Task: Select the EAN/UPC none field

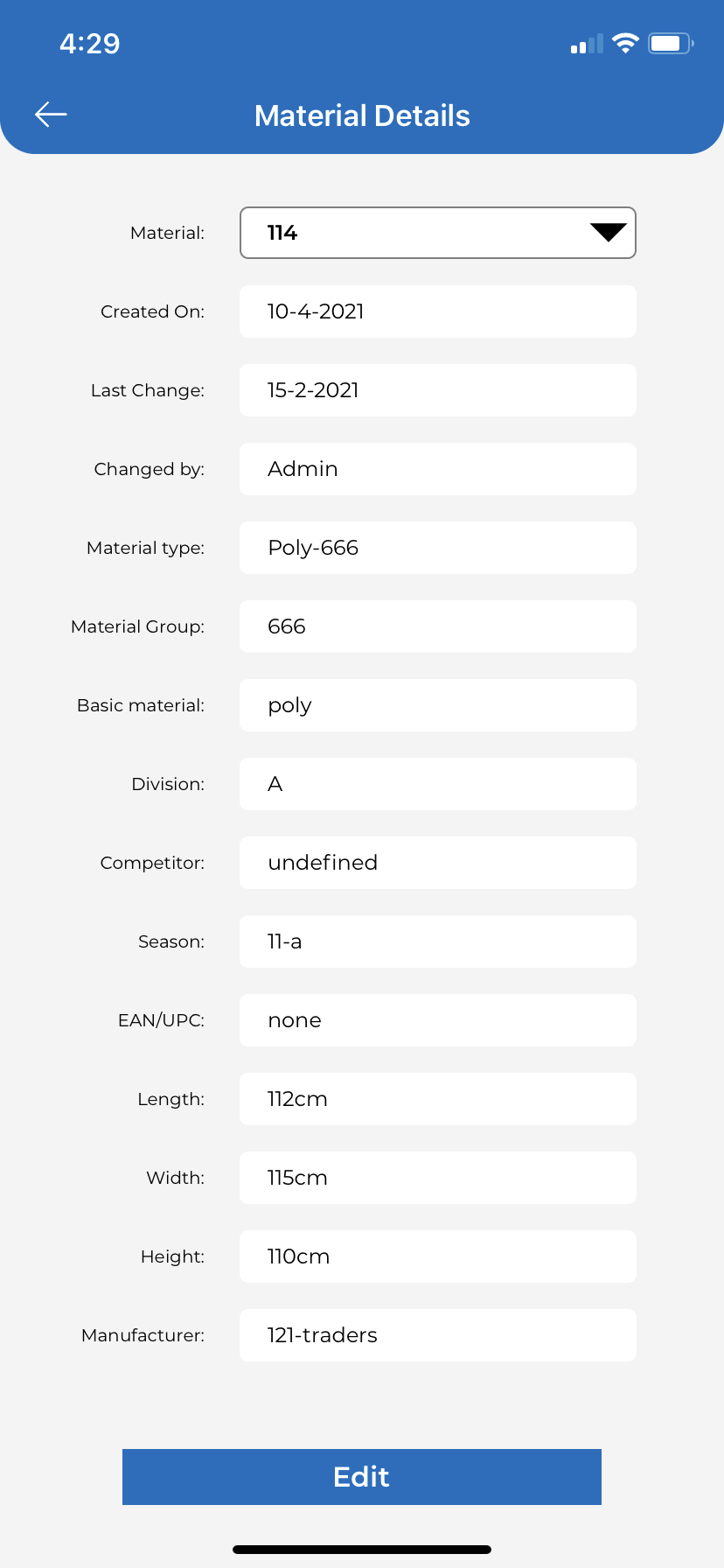Action: click(x=438, y=1020)
